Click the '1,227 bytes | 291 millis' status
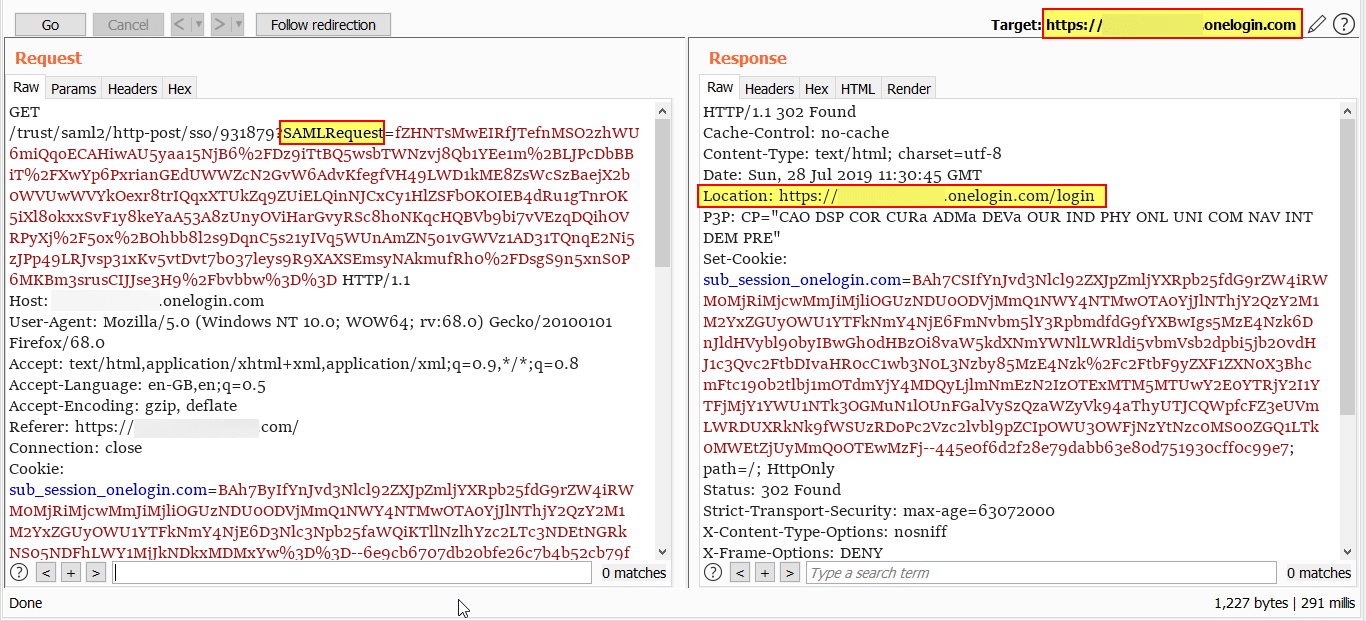Image resolution: width=1366 pixels, height=621 pixels. pos(1285,603)
